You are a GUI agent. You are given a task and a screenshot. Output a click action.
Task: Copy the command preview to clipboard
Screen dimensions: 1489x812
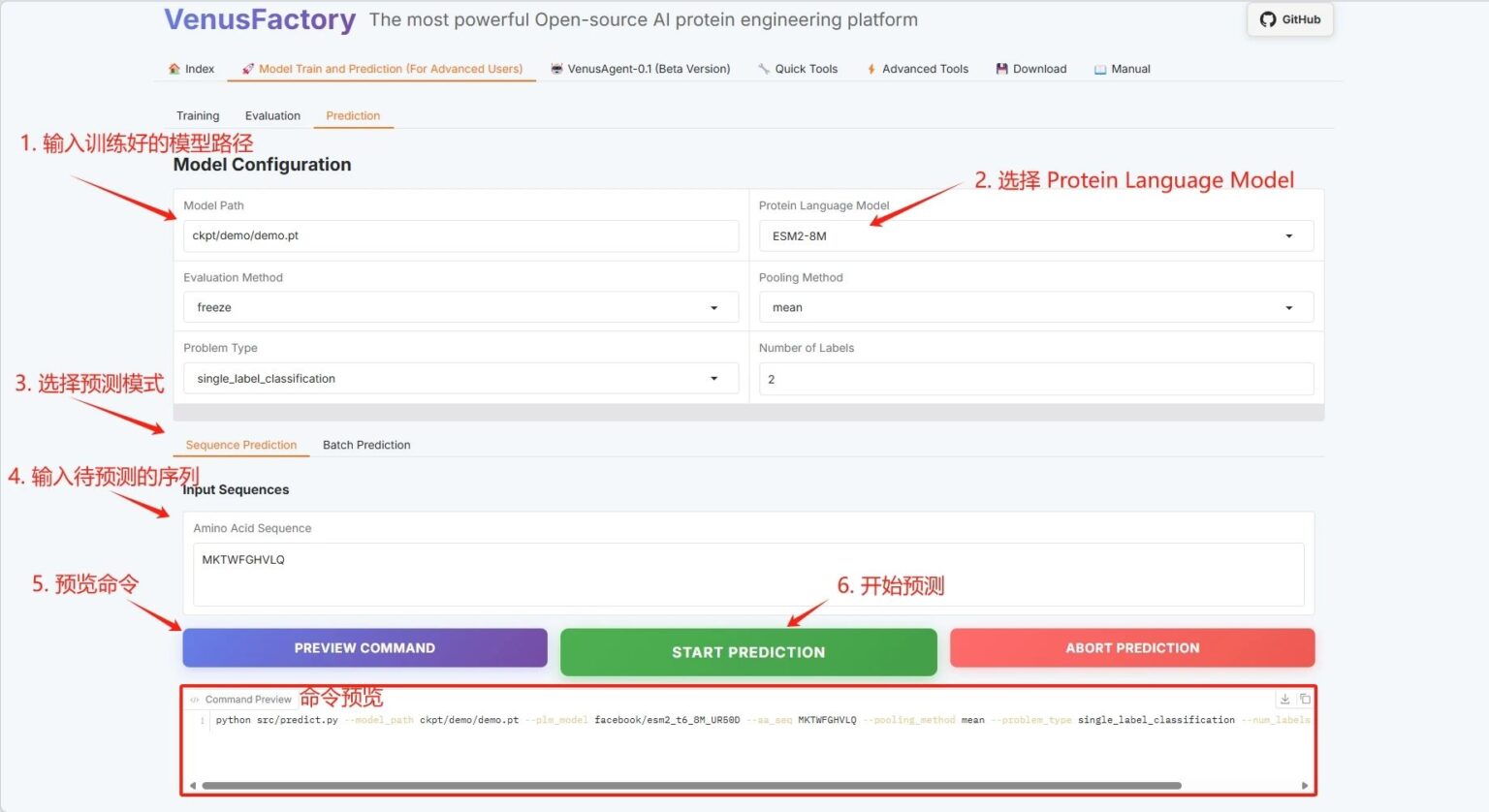coord(1305,699)
